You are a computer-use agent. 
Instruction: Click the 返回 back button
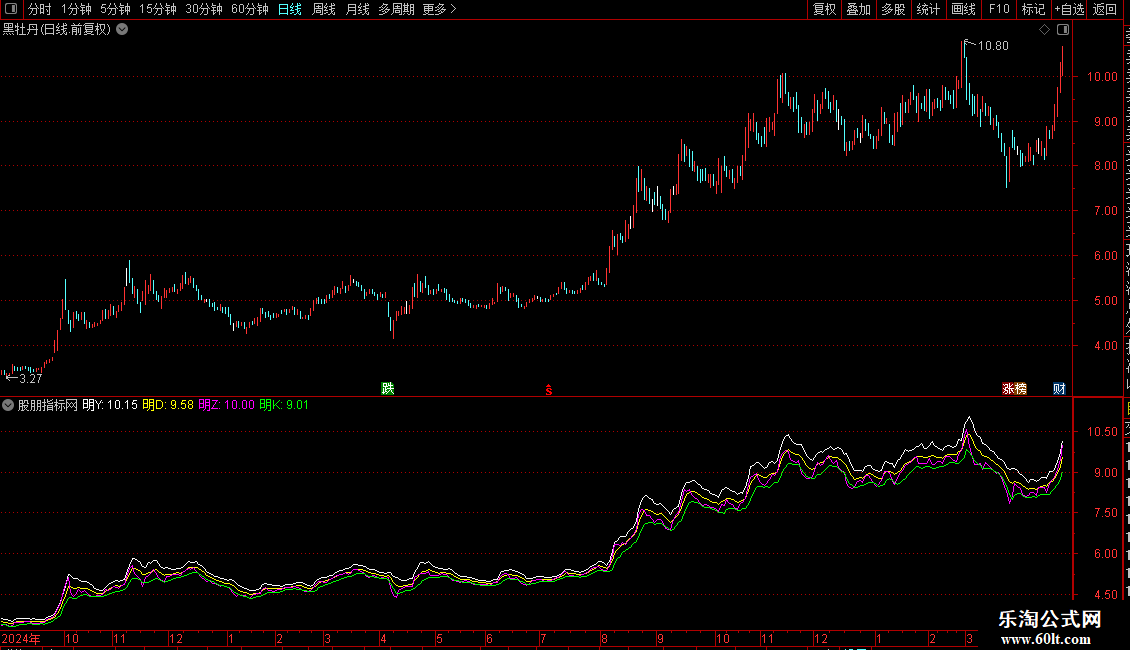[x=1105, y=9]
